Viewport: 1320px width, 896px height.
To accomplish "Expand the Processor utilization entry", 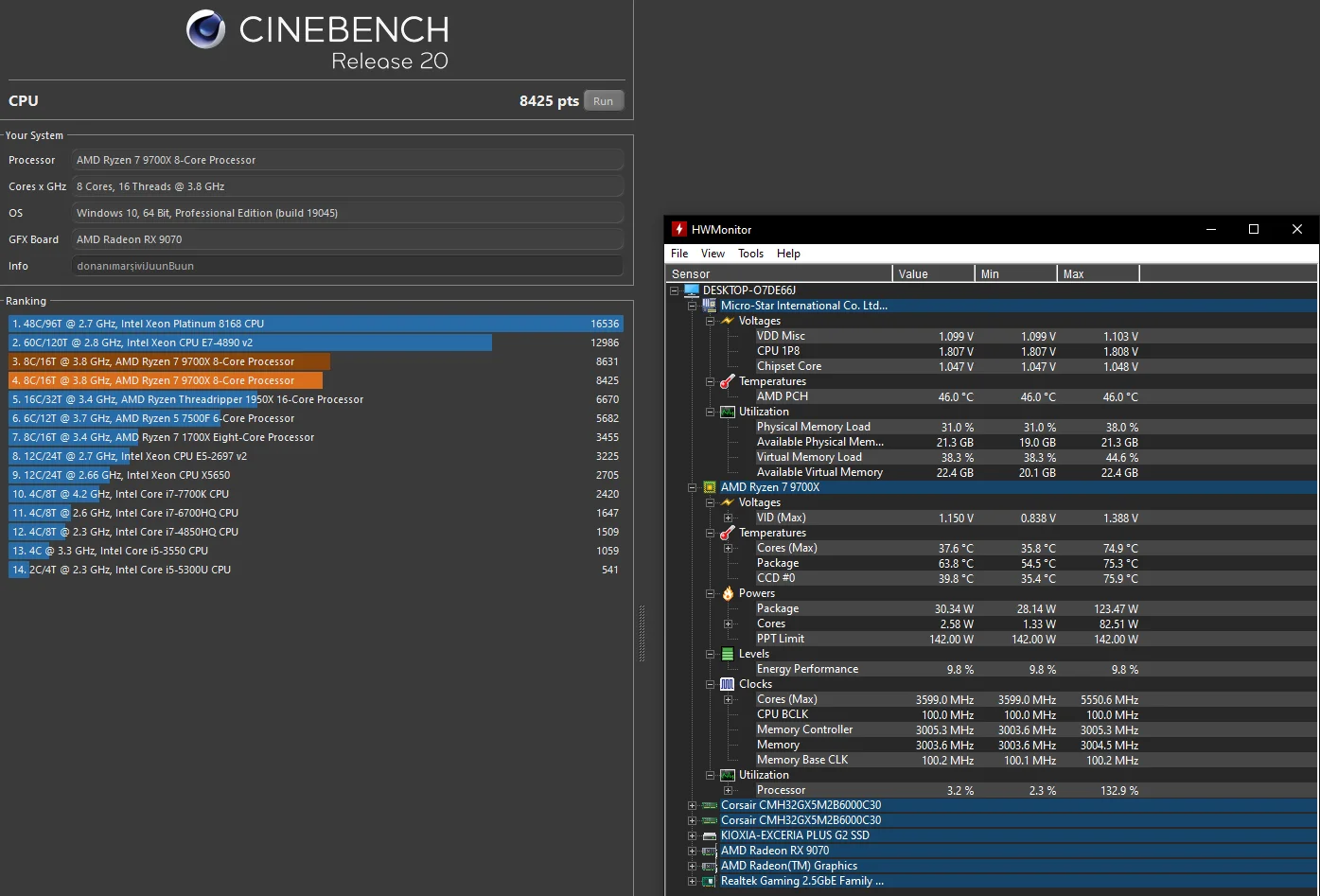I will (728, 790).
